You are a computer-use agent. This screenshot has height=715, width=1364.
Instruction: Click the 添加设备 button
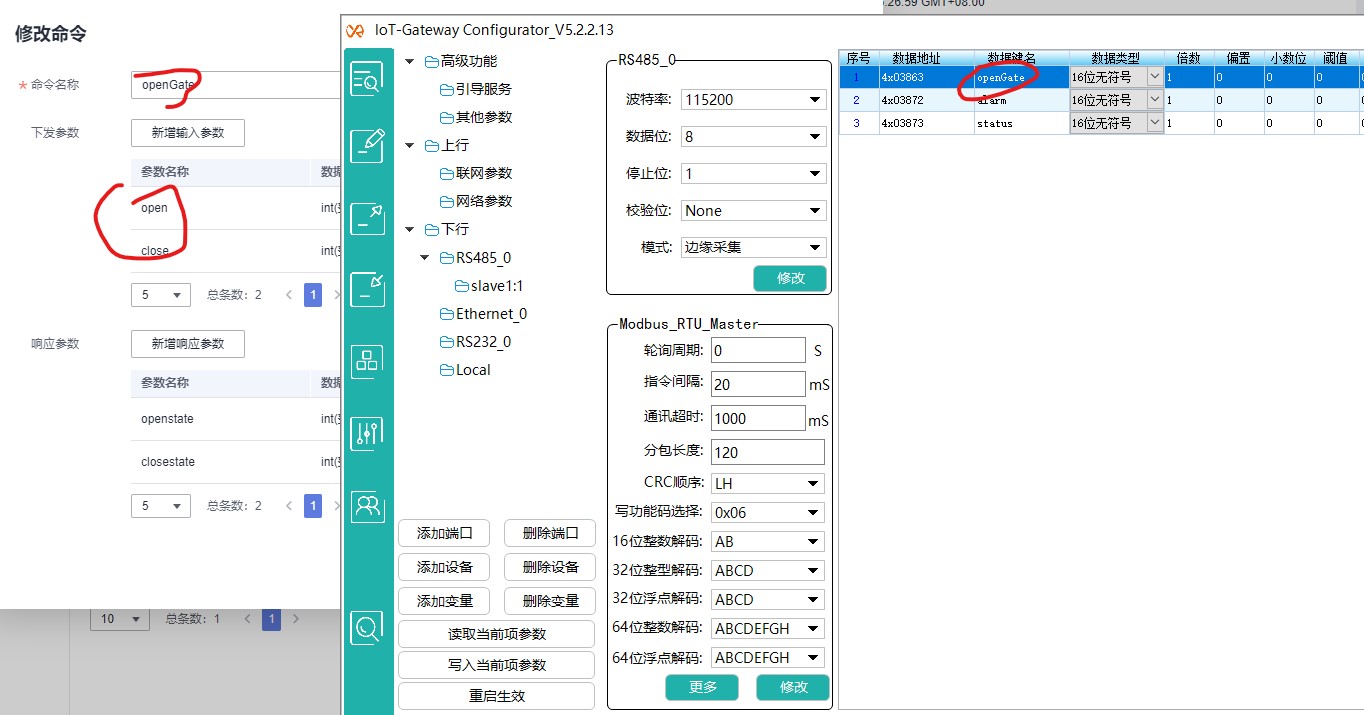(x=444, y=567)
